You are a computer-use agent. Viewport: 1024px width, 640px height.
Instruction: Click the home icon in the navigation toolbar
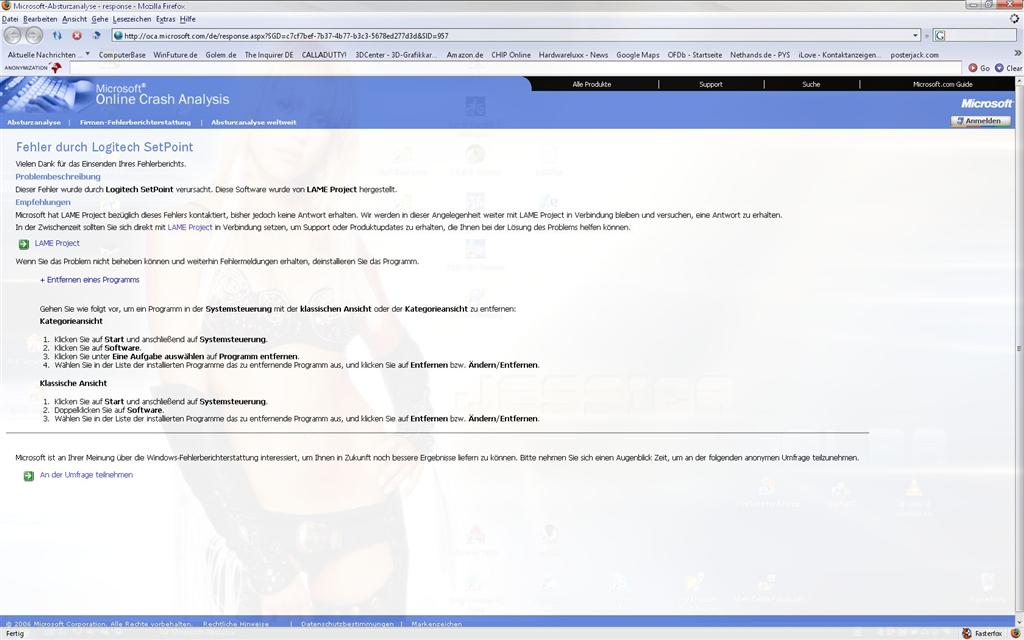tap(96, 35)
